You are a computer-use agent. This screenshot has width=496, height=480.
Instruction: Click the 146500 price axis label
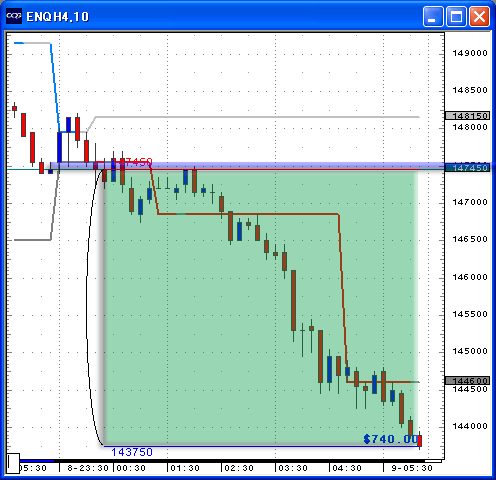pos(470,239)
